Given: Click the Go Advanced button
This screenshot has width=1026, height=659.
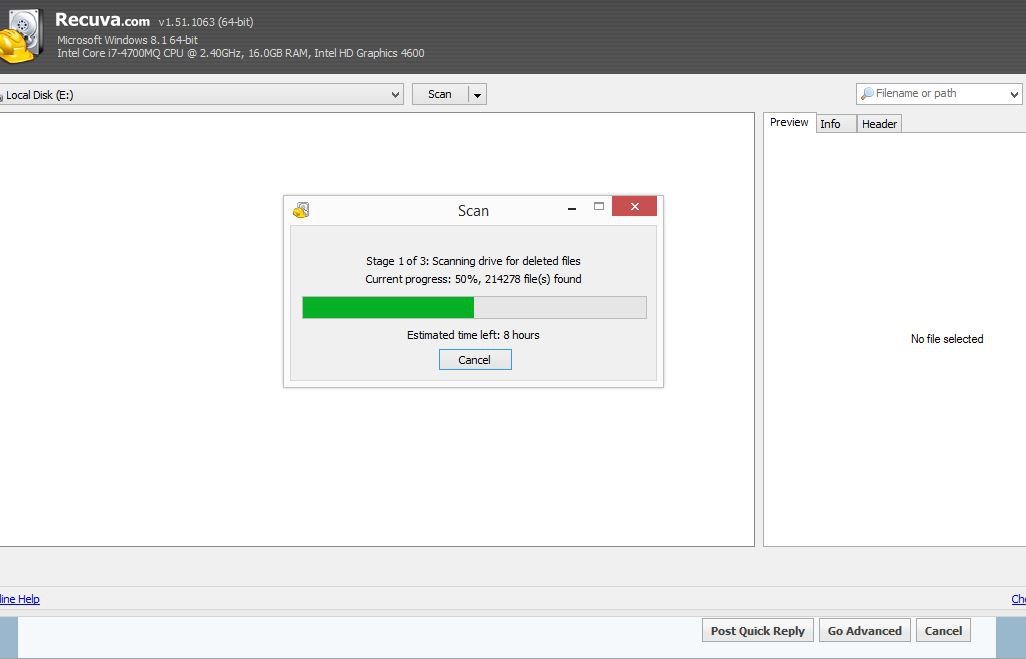Looking at the screenshot, I should 864,631.
